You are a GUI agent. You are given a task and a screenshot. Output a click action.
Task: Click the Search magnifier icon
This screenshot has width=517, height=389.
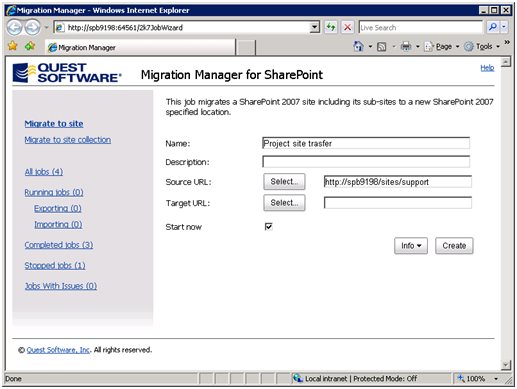click(492, 27)
